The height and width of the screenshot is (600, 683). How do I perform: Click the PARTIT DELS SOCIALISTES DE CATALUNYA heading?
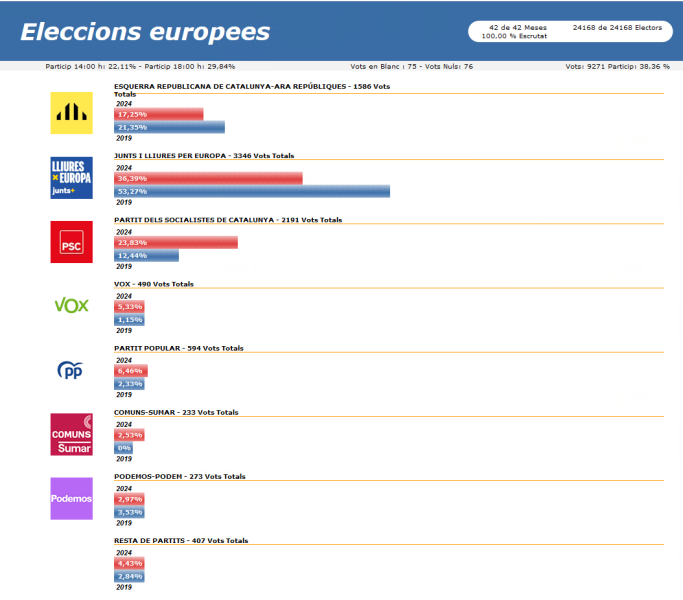click(x=194, y=220)
